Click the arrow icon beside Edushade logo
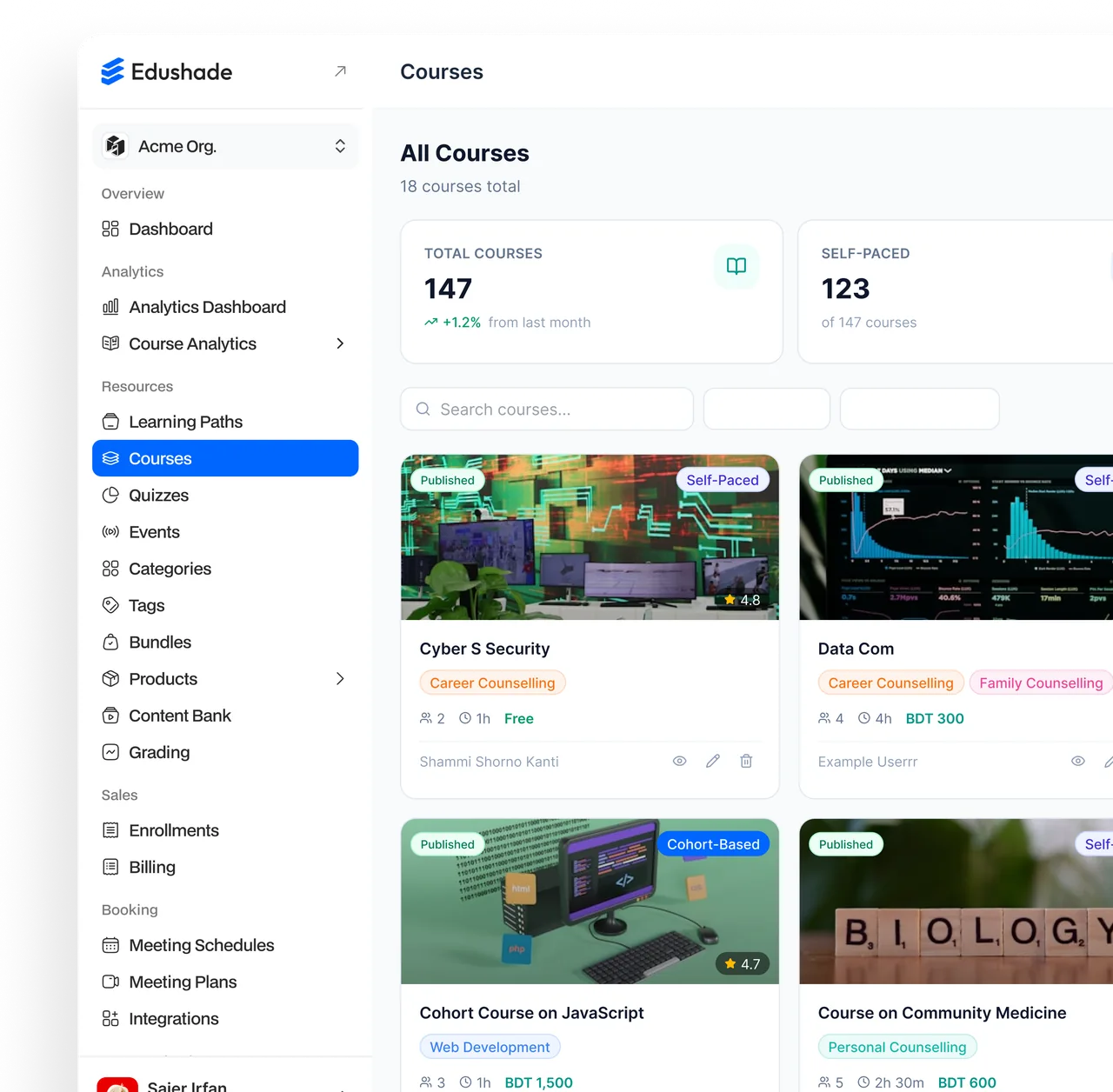Screen dimensions: 1113x1092 (x=340, y=71)
